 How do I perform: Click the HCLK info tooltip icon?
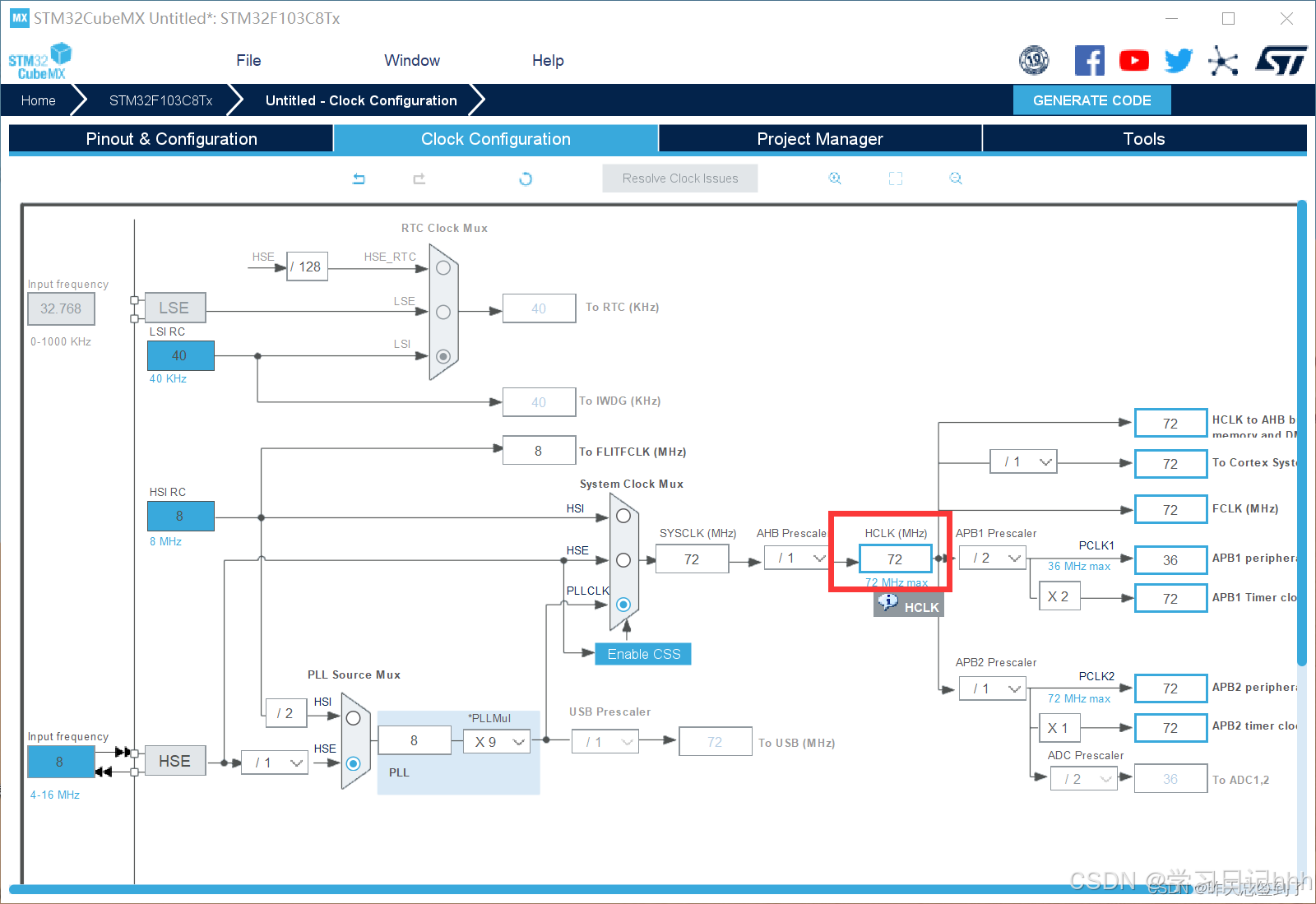(888, 603)
